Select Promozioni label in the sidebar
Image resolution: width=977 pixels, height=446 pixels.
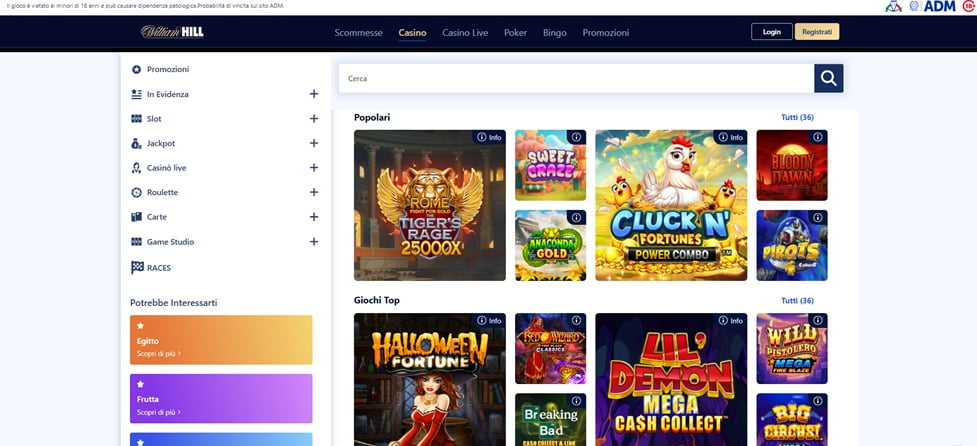(x=168, y=69)
